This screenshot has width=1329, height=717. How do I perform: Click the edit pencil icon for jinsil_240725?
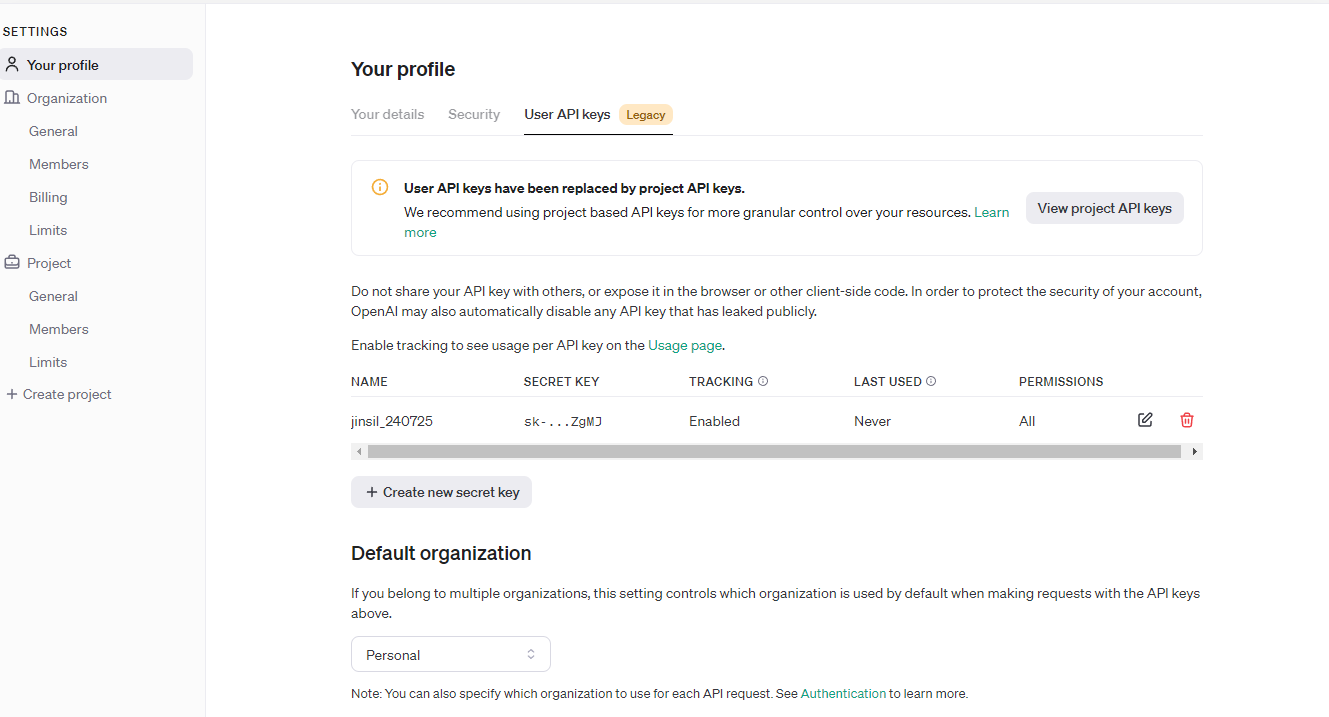coord(1145,420)
